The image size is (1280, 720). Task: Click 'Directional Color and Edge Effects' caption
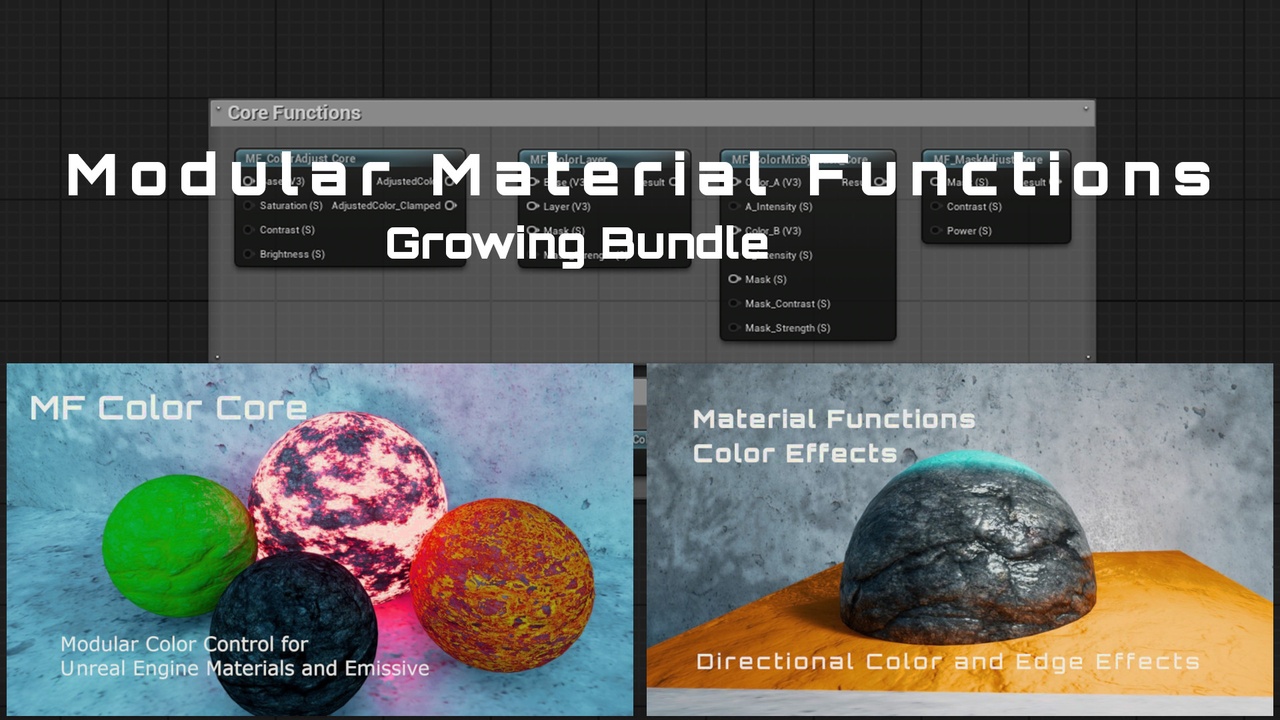tap(947, 661)
